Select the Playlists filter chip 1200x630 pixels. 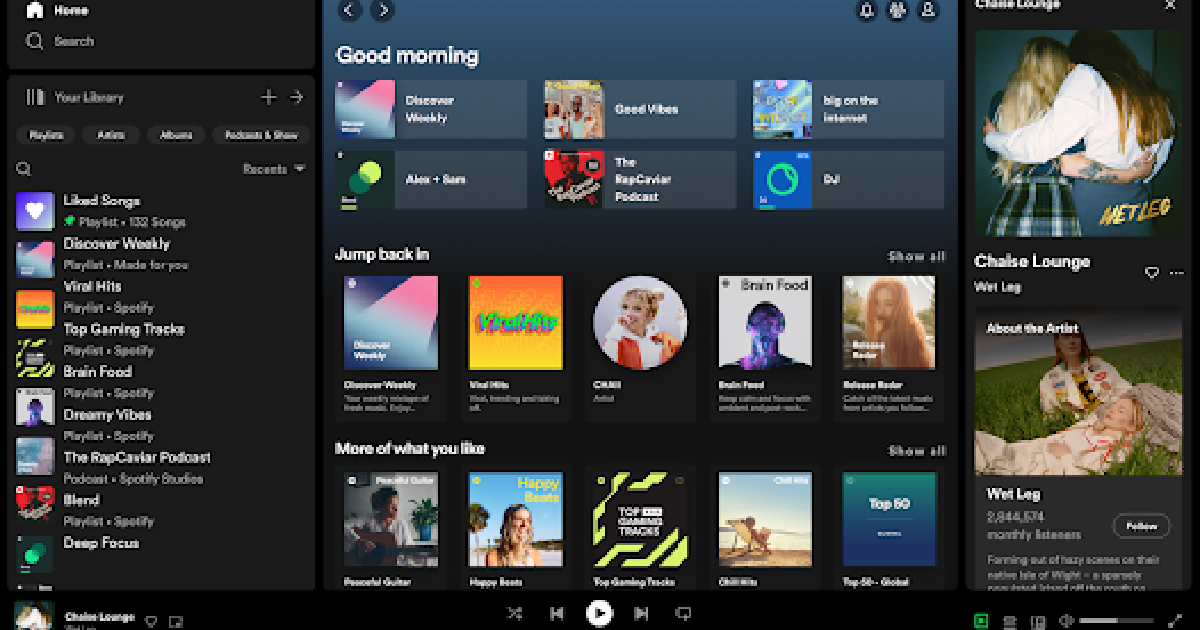tap(46, 135)
